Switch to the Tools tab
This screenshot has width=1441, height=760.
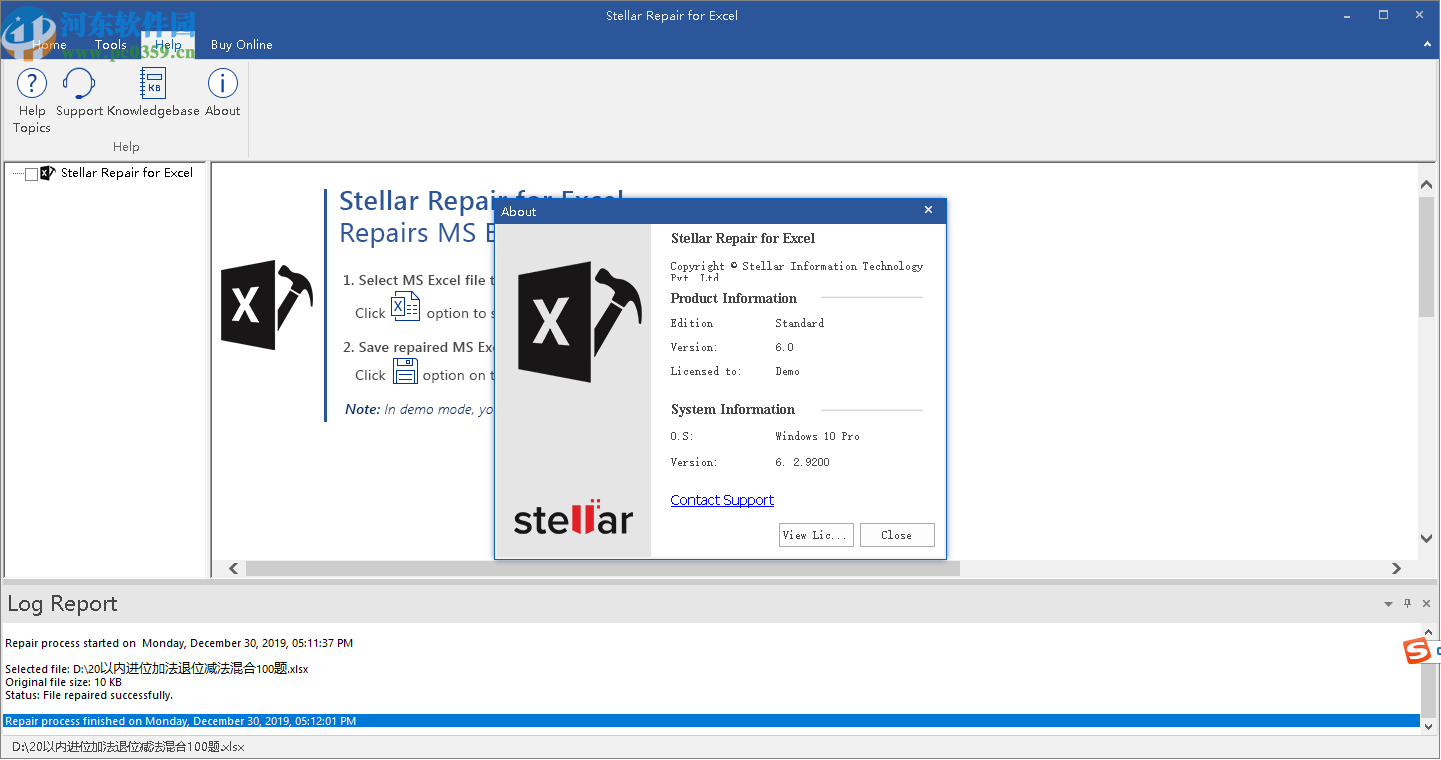[x=110, y=45]
